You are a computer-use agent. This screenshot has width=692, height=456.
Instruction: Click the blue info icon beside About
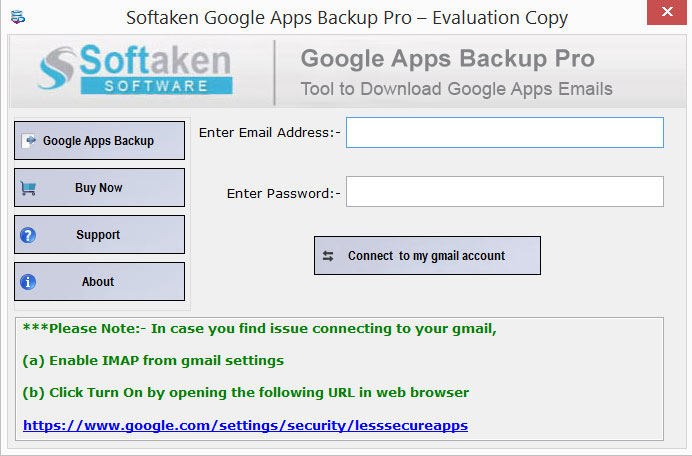tap(28, 282)
